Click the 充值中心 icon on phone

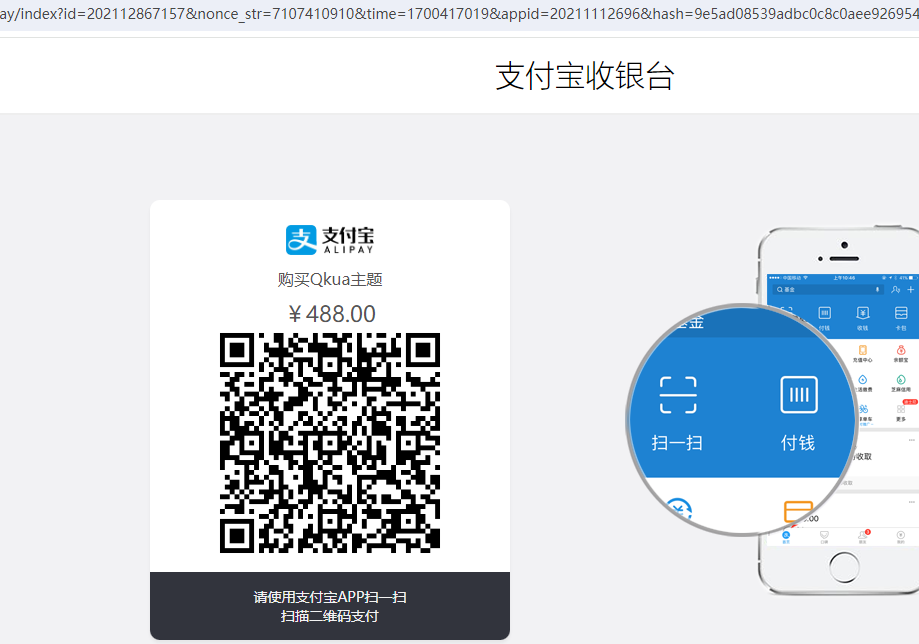[x=862, y=353]
